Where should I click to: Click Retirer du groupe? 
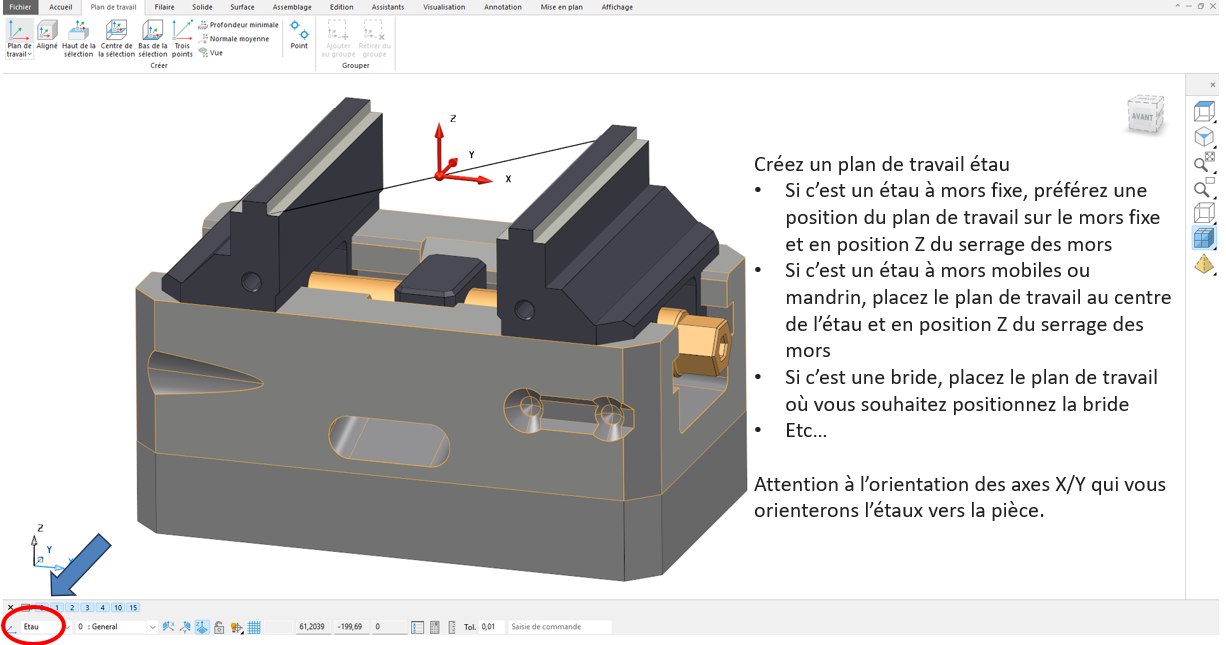375,38
